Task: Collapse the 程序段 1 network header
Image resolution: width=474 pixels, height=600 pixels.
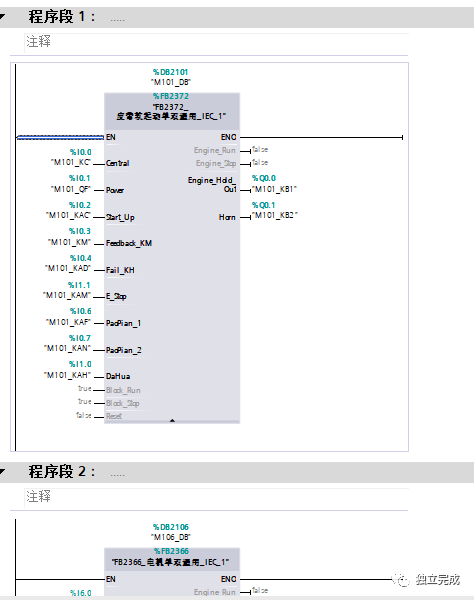Action: point(2,16)
